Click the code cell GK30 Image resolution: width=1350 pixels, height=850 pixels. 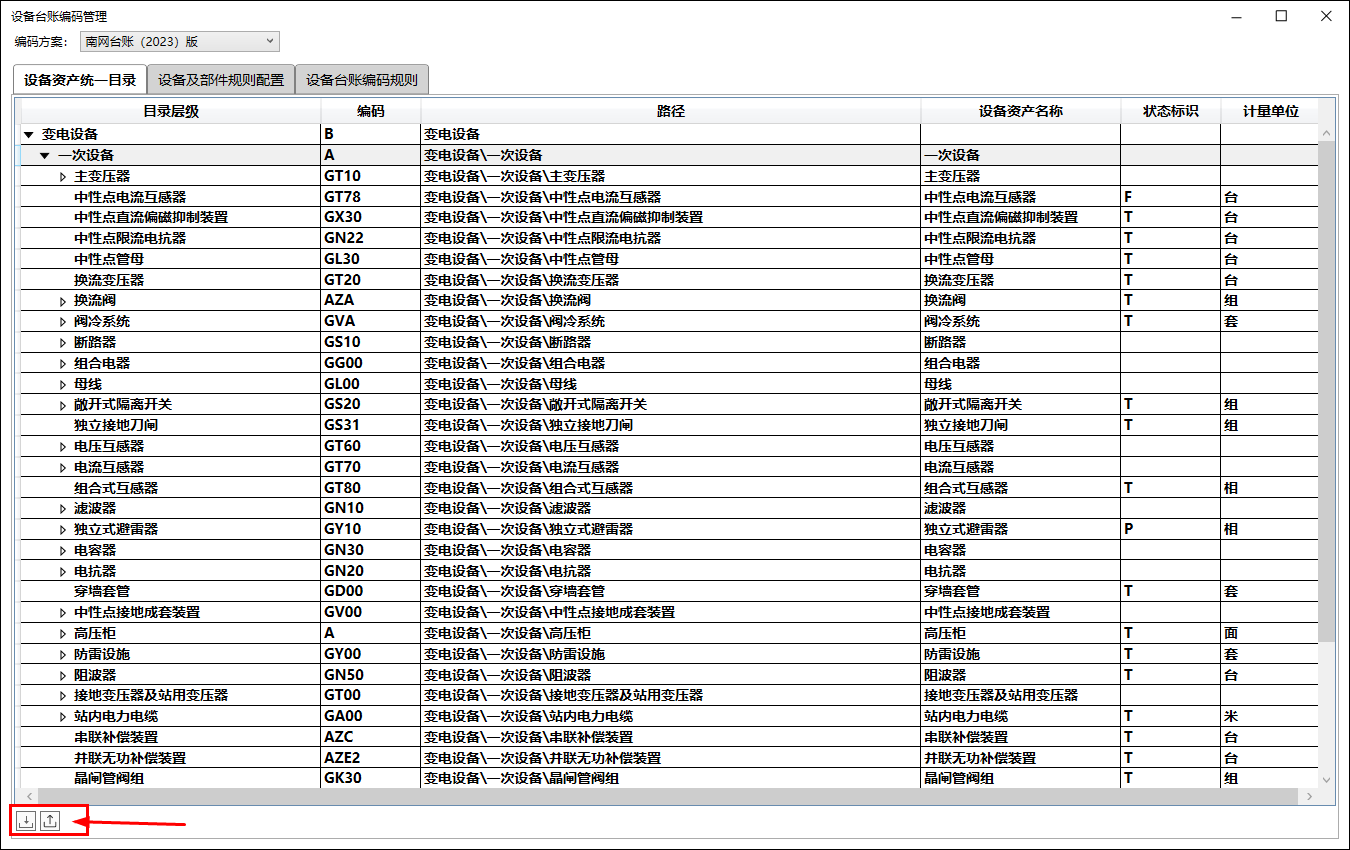(x=371, y=778)
